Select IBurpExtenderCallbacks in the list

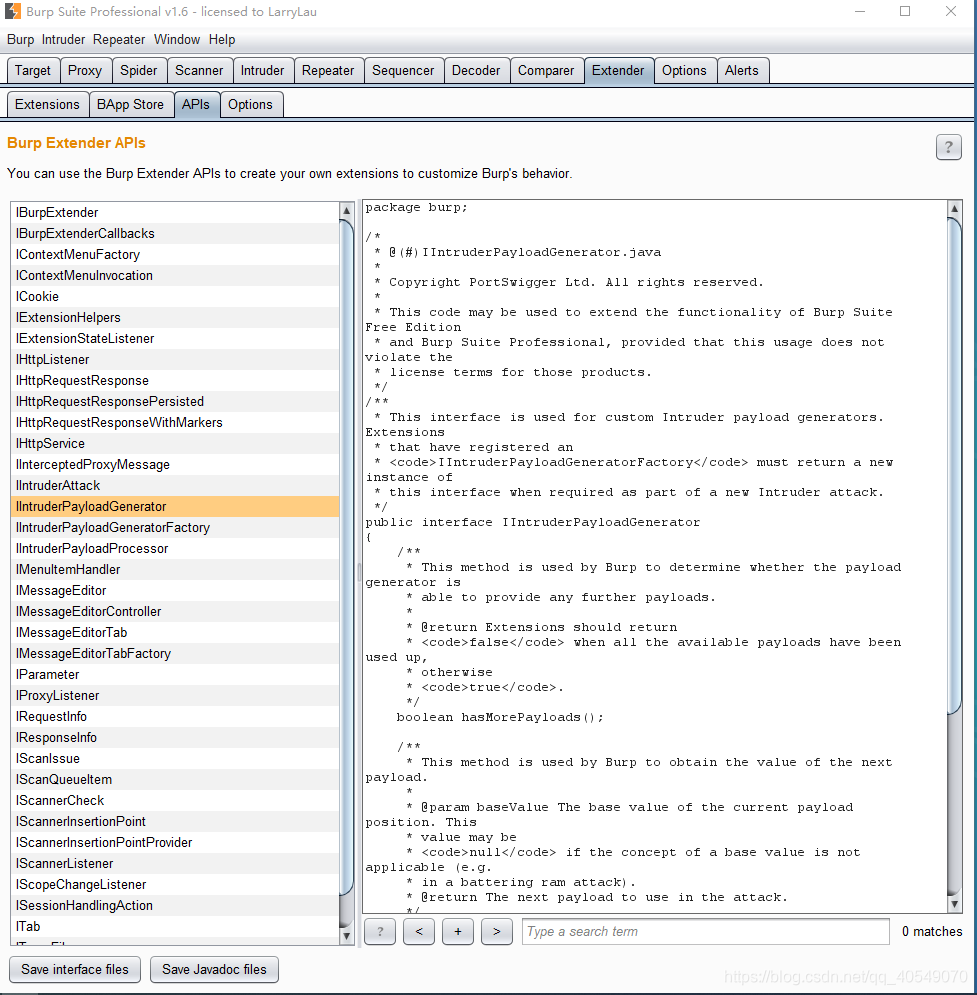click(x=175, y=234)
